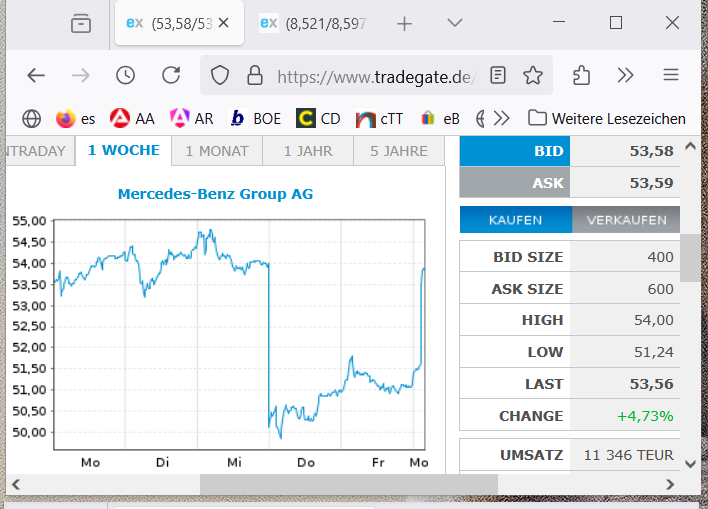Screen dimensions: 708x509
Task: Maximize the Firefox window
Action: tap(616, 22)
